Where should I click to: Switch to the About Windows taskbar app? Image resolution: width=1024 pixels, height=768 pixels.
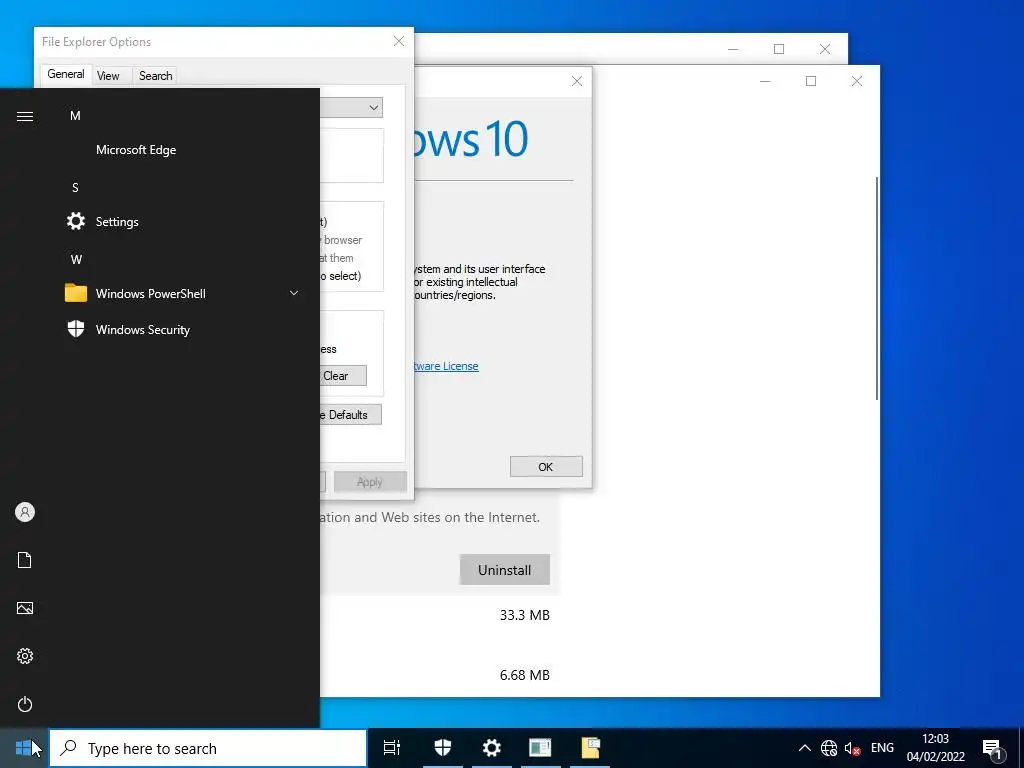click(541, 748)
